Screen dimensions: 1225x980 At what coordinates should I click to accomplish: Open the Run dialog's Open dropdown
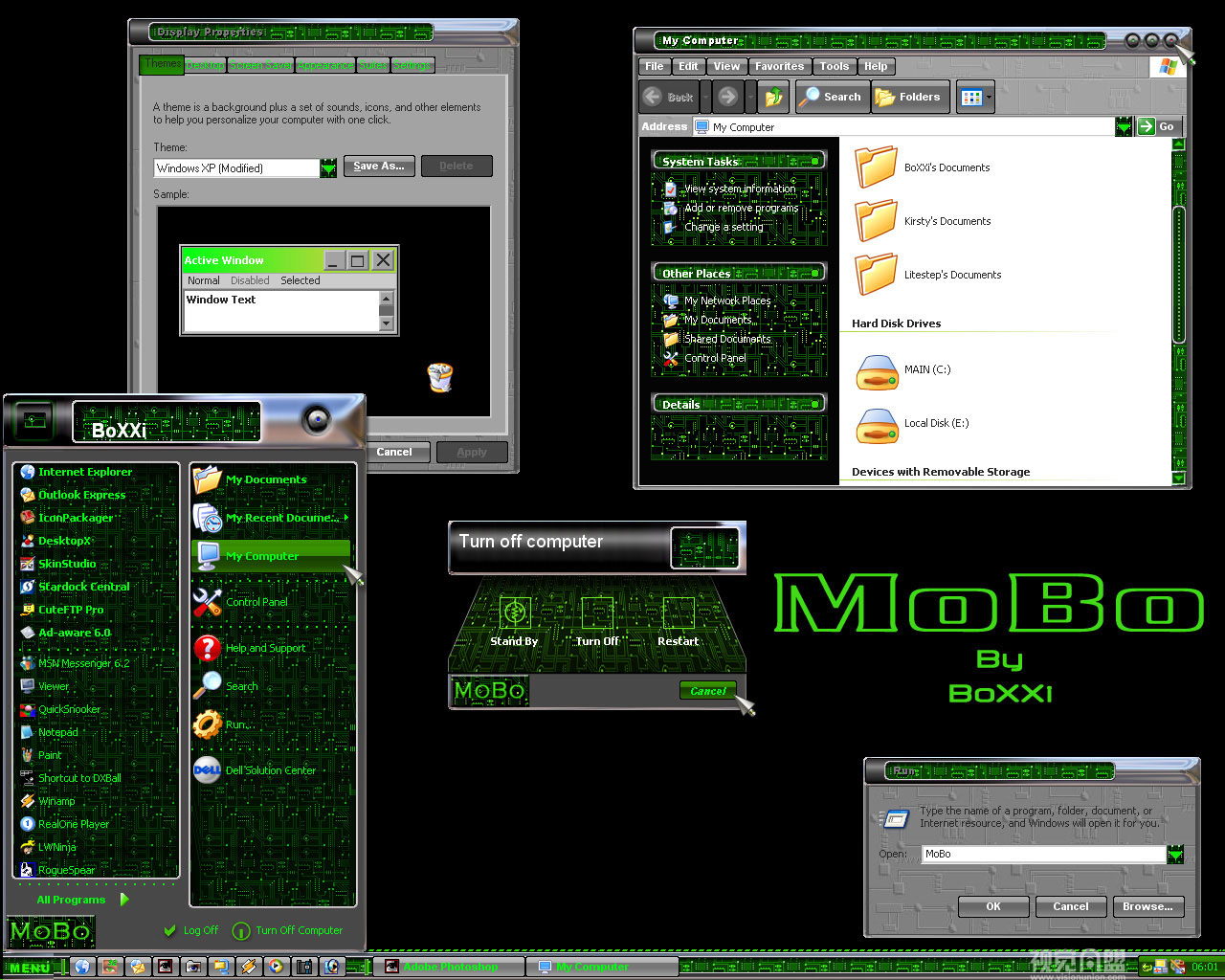pyautogui.click(x=1175, y=854)
